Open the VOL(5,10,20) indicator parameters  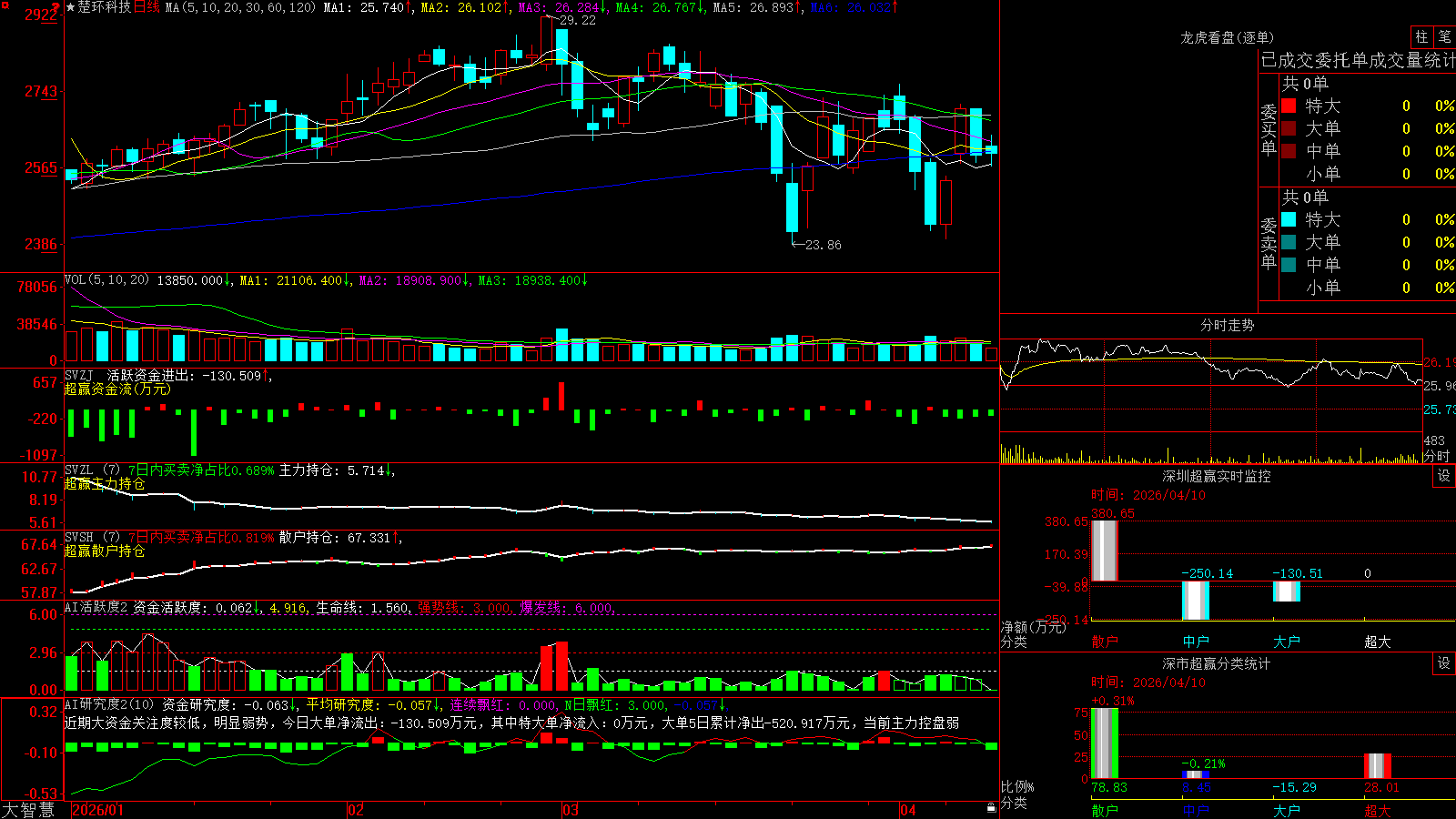point(106,280)
